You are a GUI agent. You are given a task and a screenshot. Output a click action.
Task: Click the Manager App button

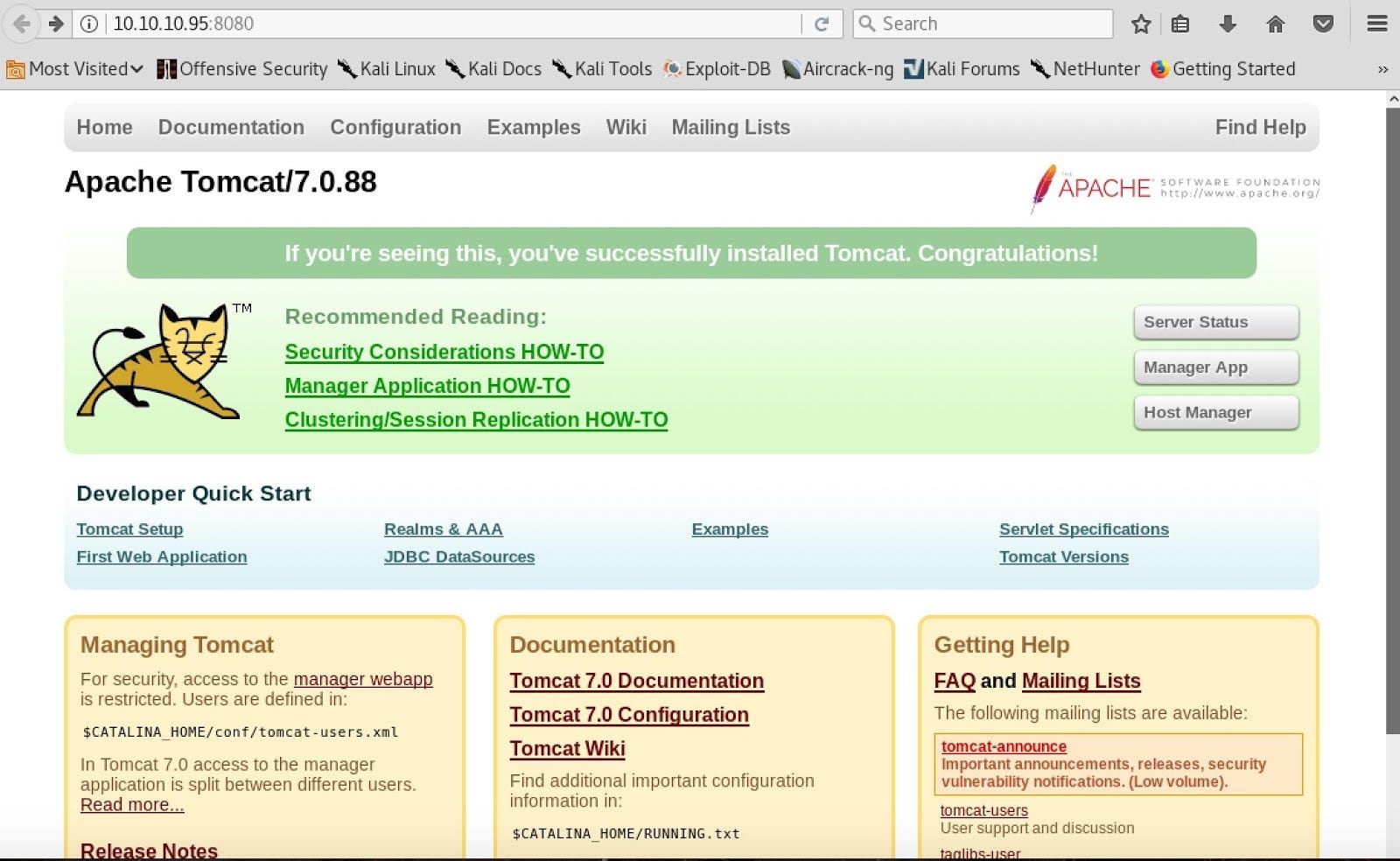coord(1216,367)
